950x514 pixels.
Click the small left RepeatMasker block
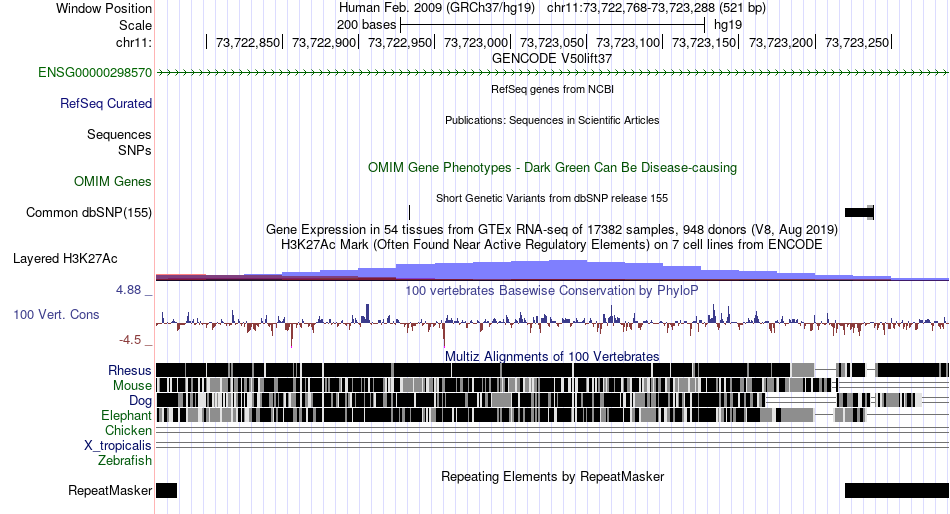point(167,490)
